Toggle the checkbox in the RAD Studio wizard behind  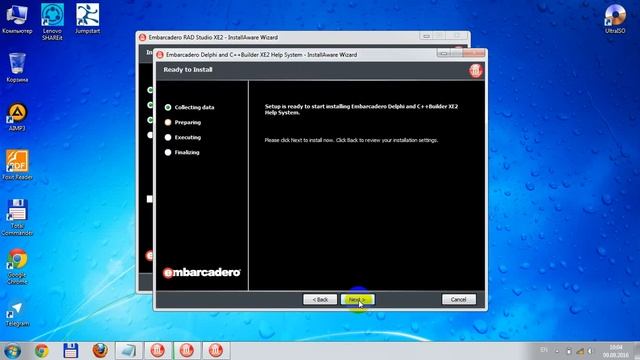coord(149,199)
